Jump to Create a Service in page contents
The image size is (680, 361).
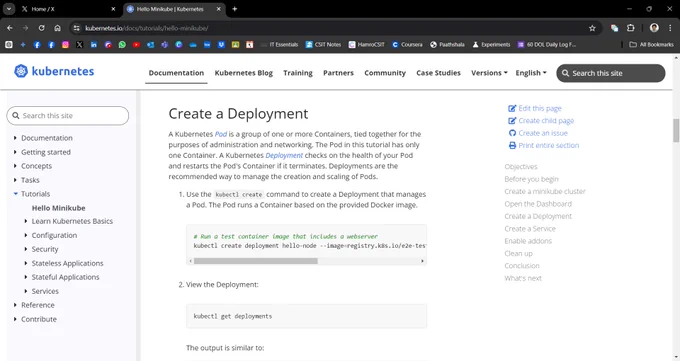point(530,229)
